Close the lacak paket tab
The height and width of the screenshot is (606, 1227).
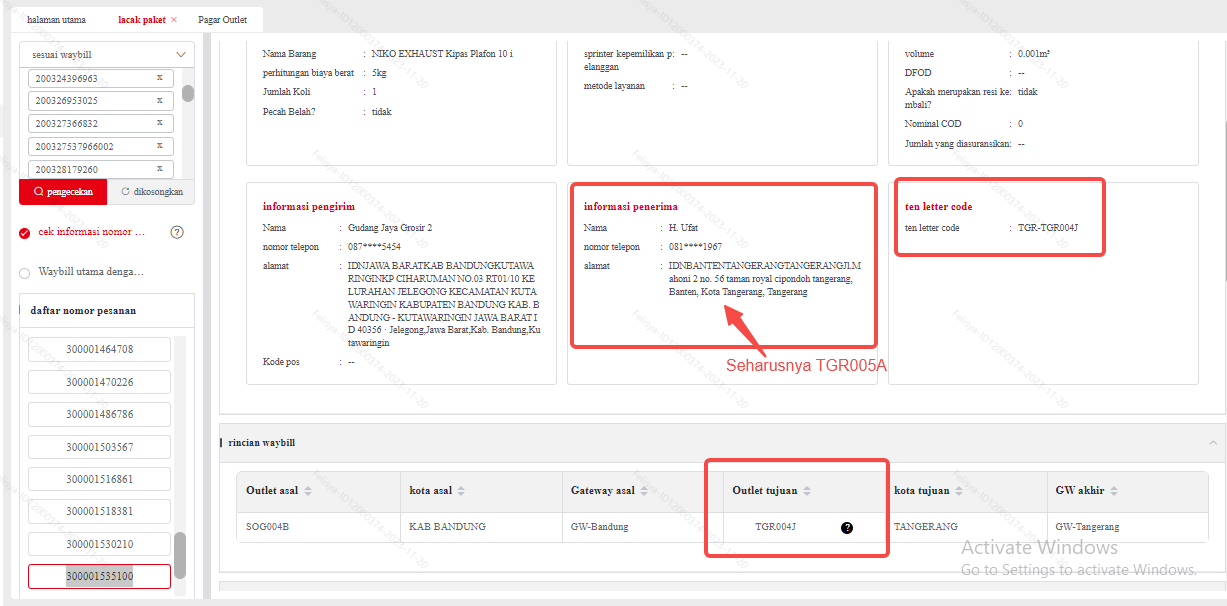pyautogui.click(x=174, y=20)
